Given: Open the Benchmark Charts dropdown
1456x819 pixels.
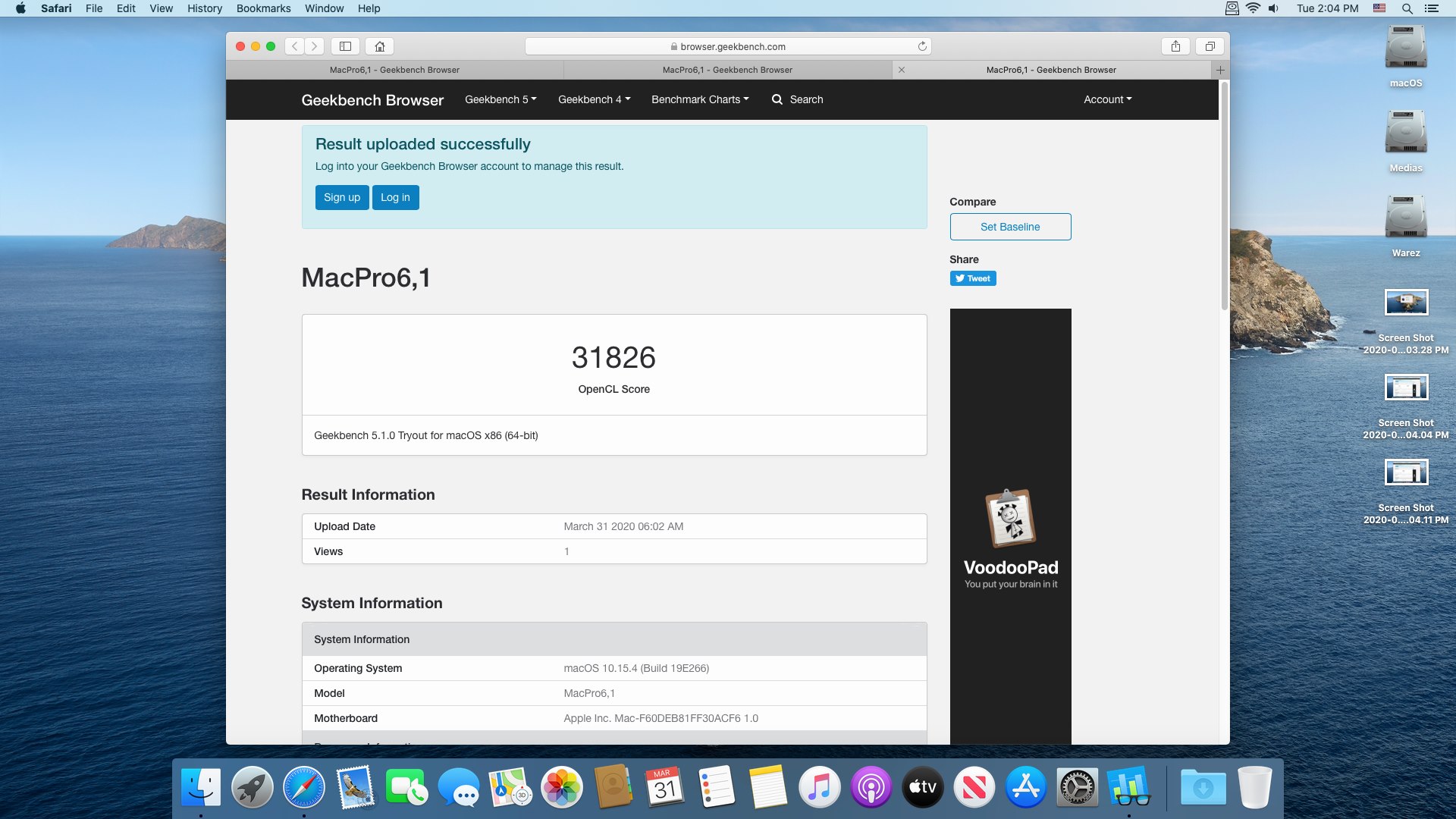Looking at the screenshot, I should pyautogui.click(x=700, y=99).
